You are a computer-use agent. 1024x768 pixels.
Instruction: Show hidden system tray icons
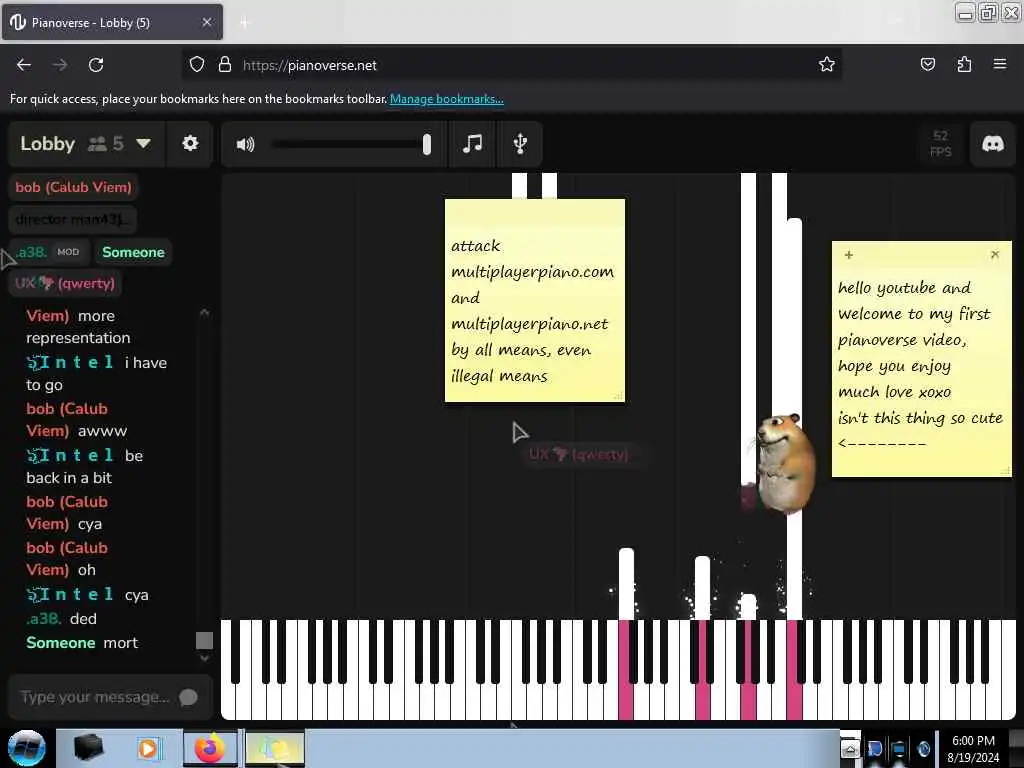pos(850,748)
